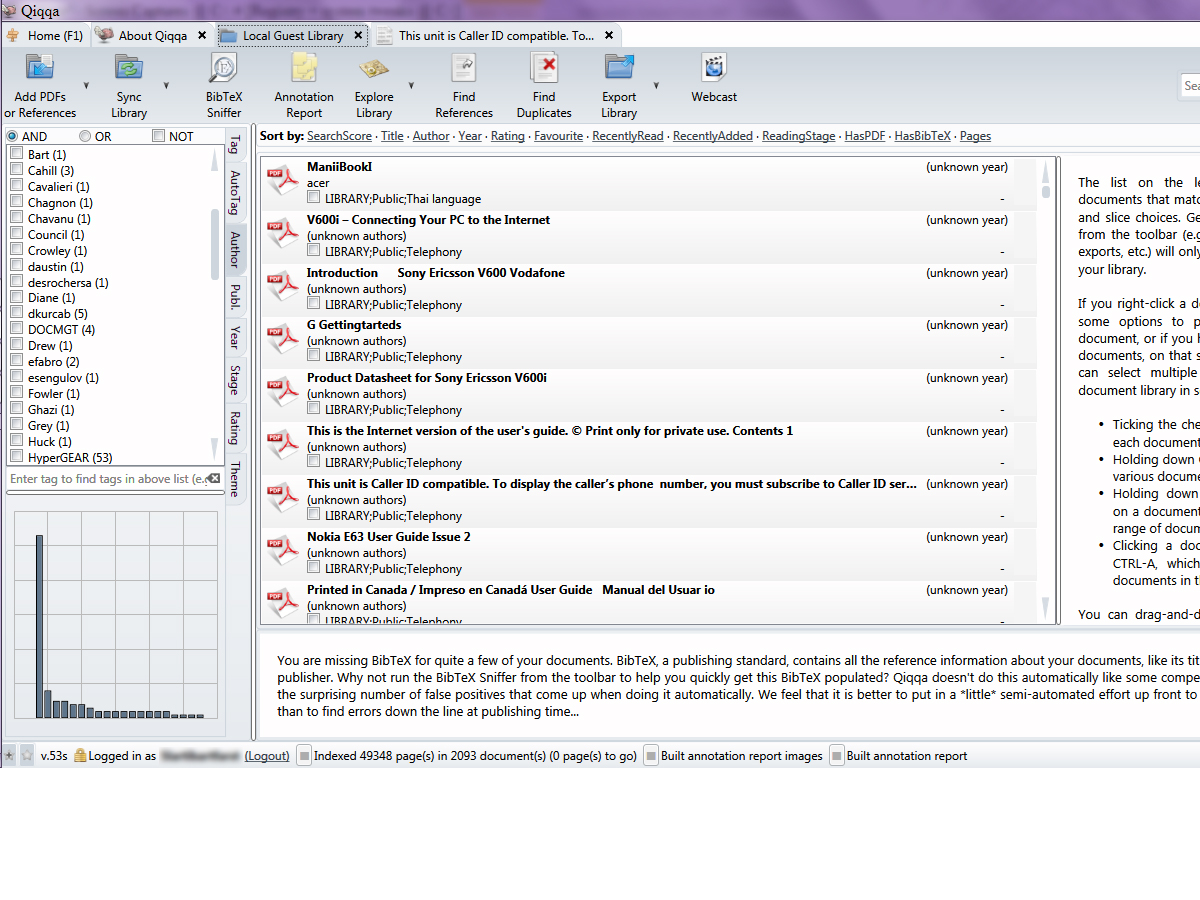Viewport: 1200px width, 900px height.
Task: Open the Add PDFs dropdown arrow
Action: (x=86, y=86)
